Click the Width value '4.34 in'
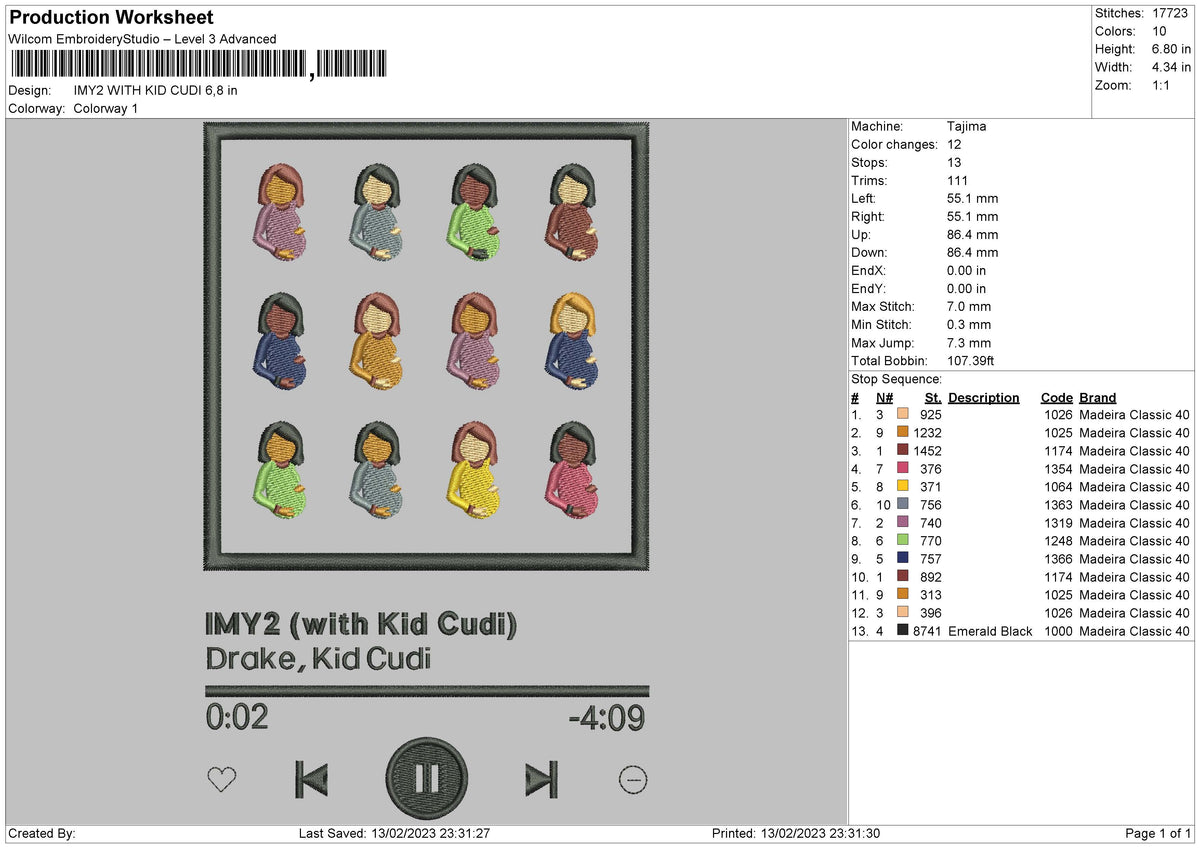Viewport: 1200px width, 848px height. pyautogui.click(x=1171, y=67)
